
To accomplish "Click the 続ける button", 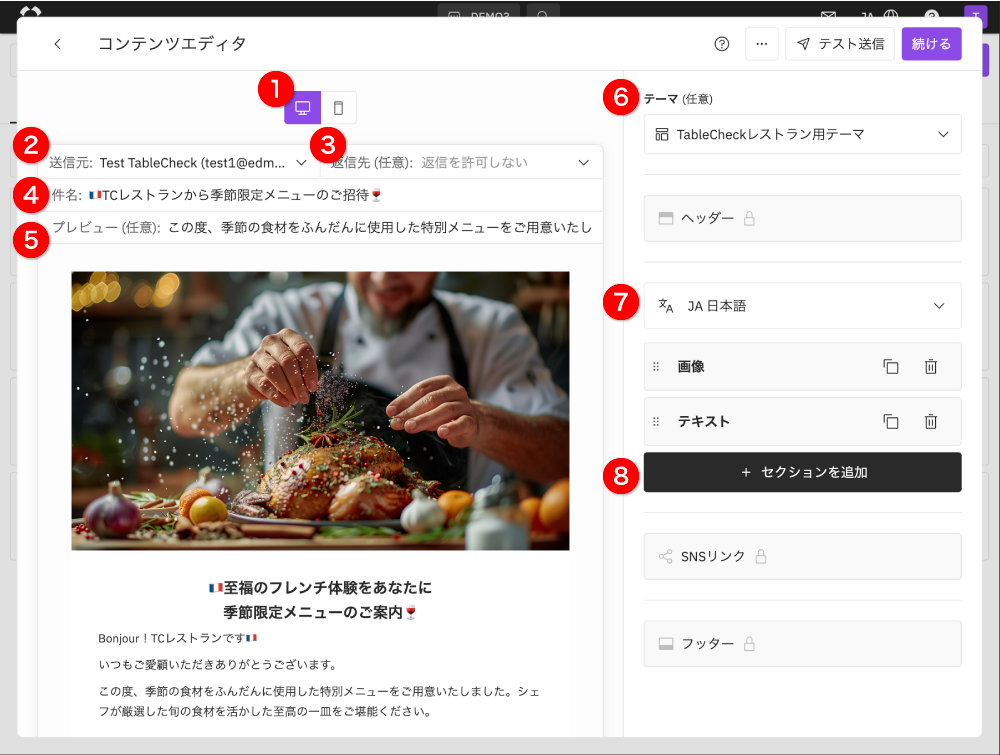I will pyautogui.click(x=931, y=44).
